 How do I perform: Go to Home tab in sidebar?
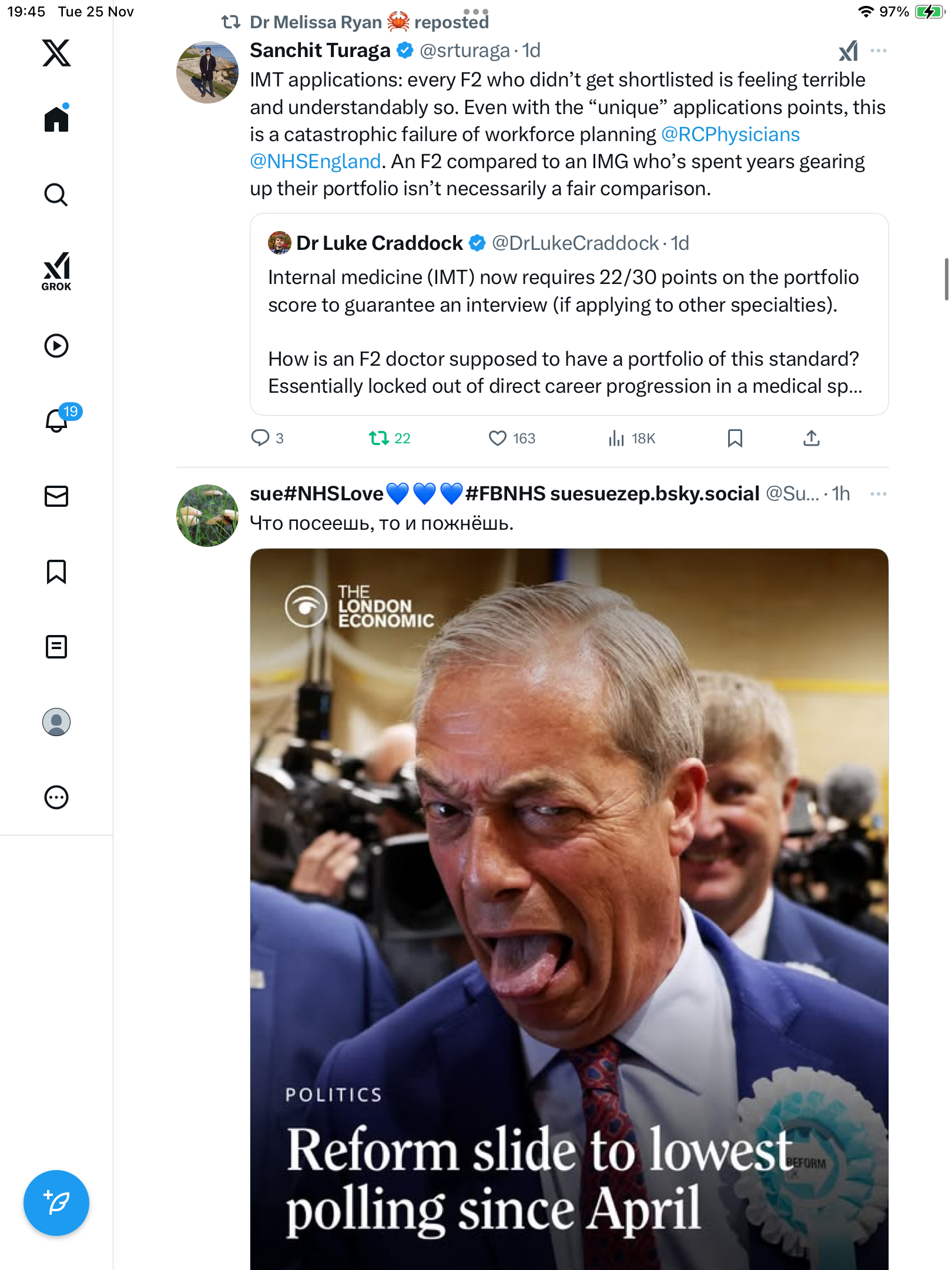pos(56,119)
